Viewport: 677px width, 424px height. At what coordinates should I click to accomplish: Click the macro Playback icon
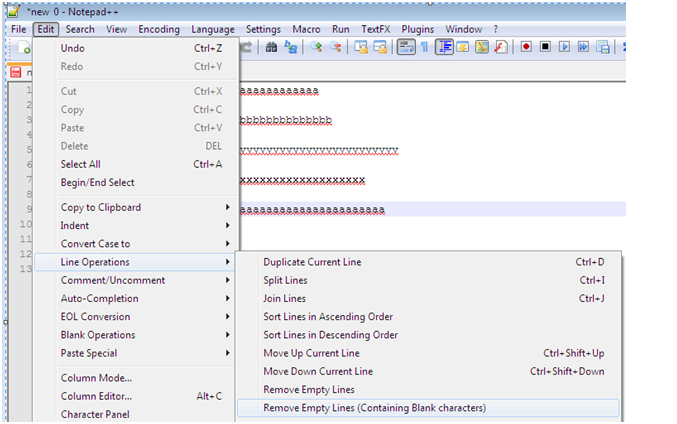[564, 46]
